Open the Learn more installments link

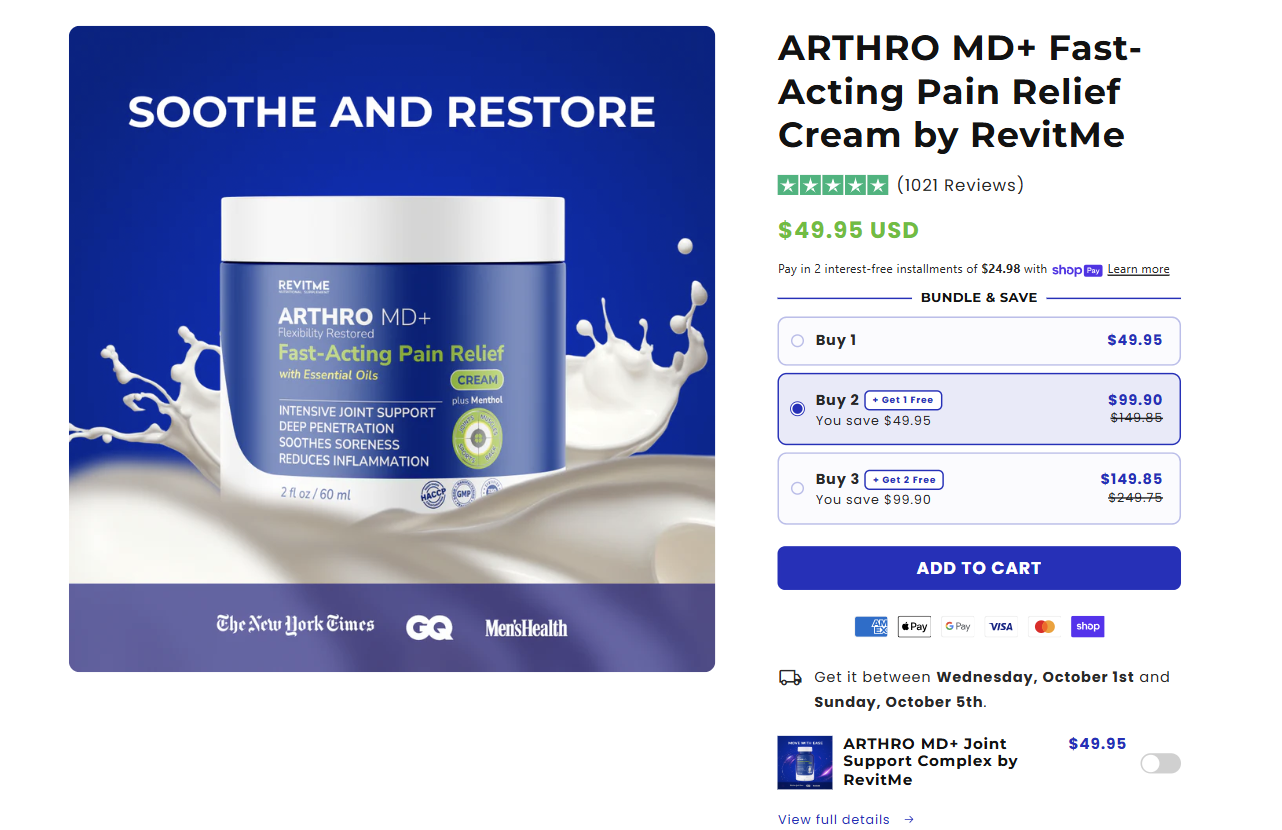[1138, 270]
